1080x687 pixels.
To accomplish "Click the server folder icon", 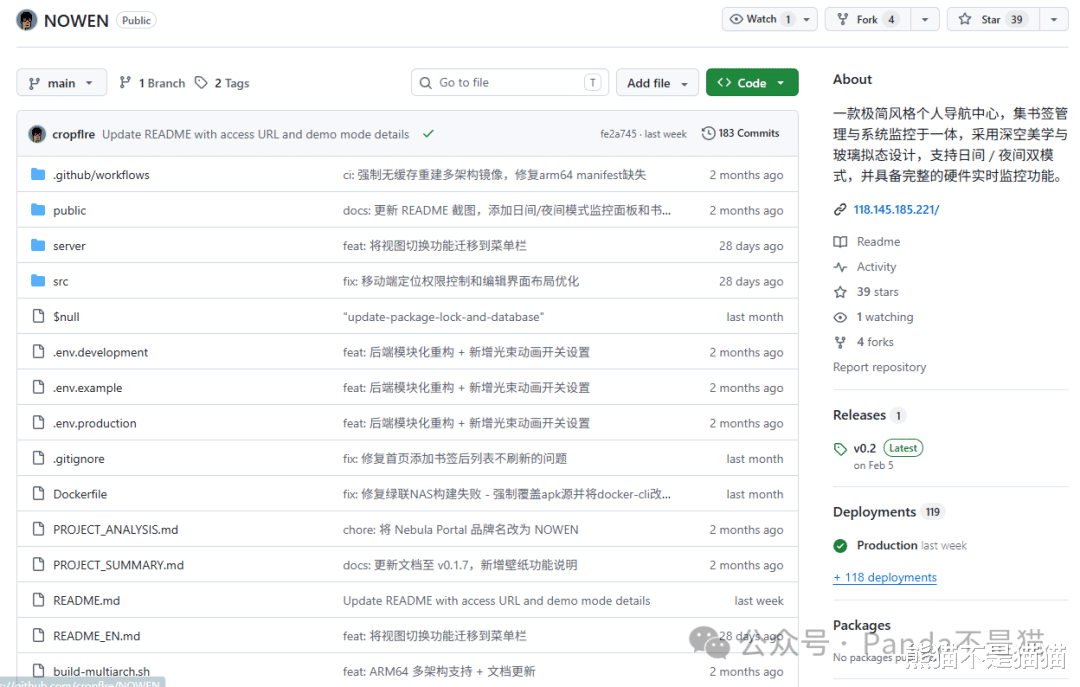I will coord(39,245).
